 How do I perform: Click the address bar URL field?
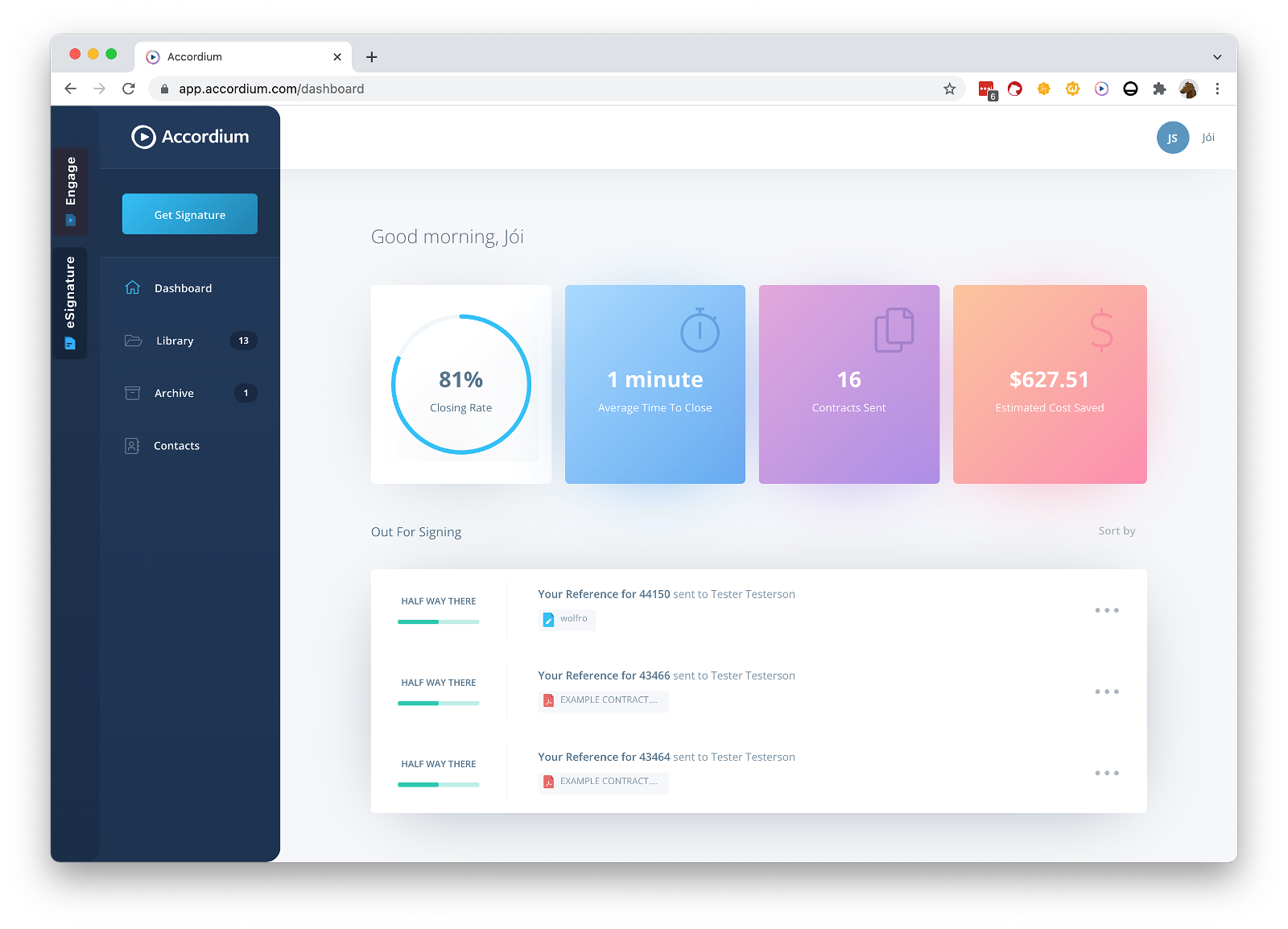(557, 89)
